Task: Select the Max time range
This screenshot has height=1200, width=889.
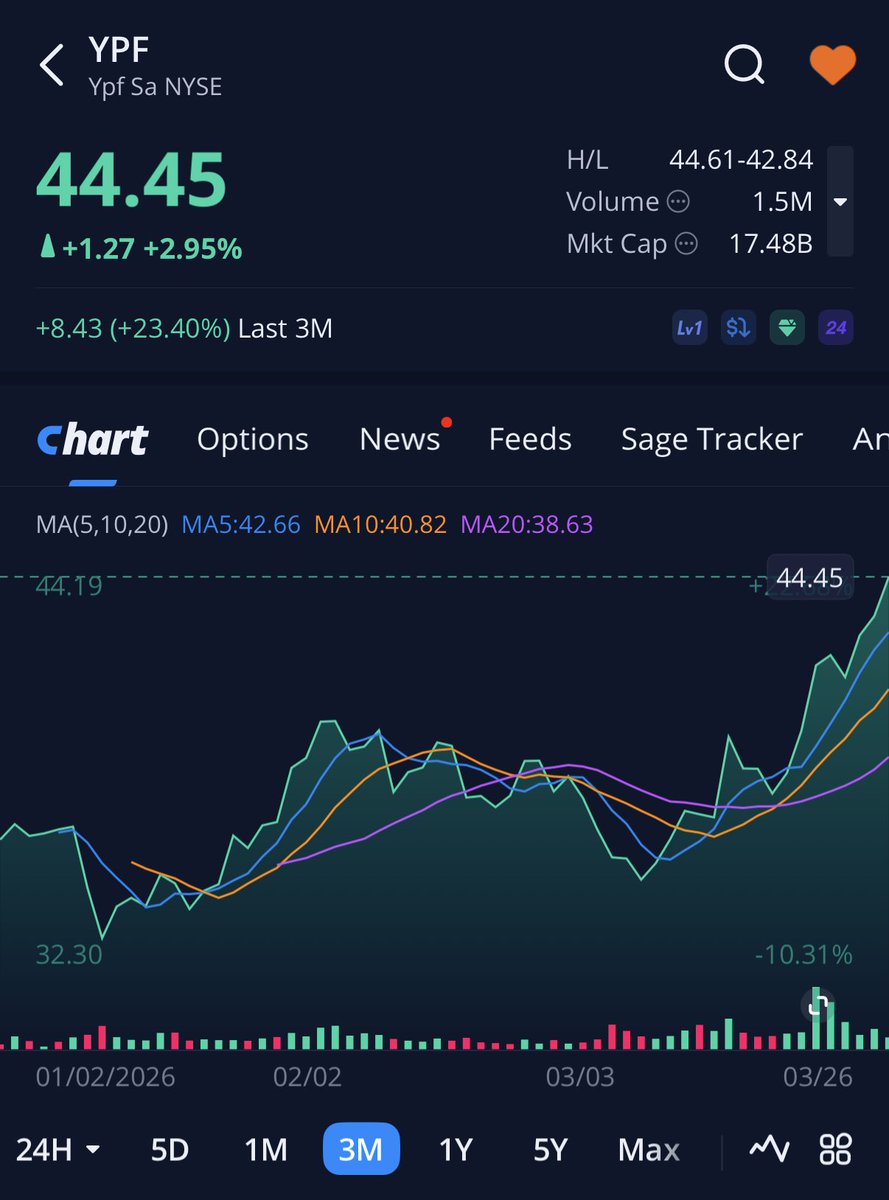Action: point(649,1149)
